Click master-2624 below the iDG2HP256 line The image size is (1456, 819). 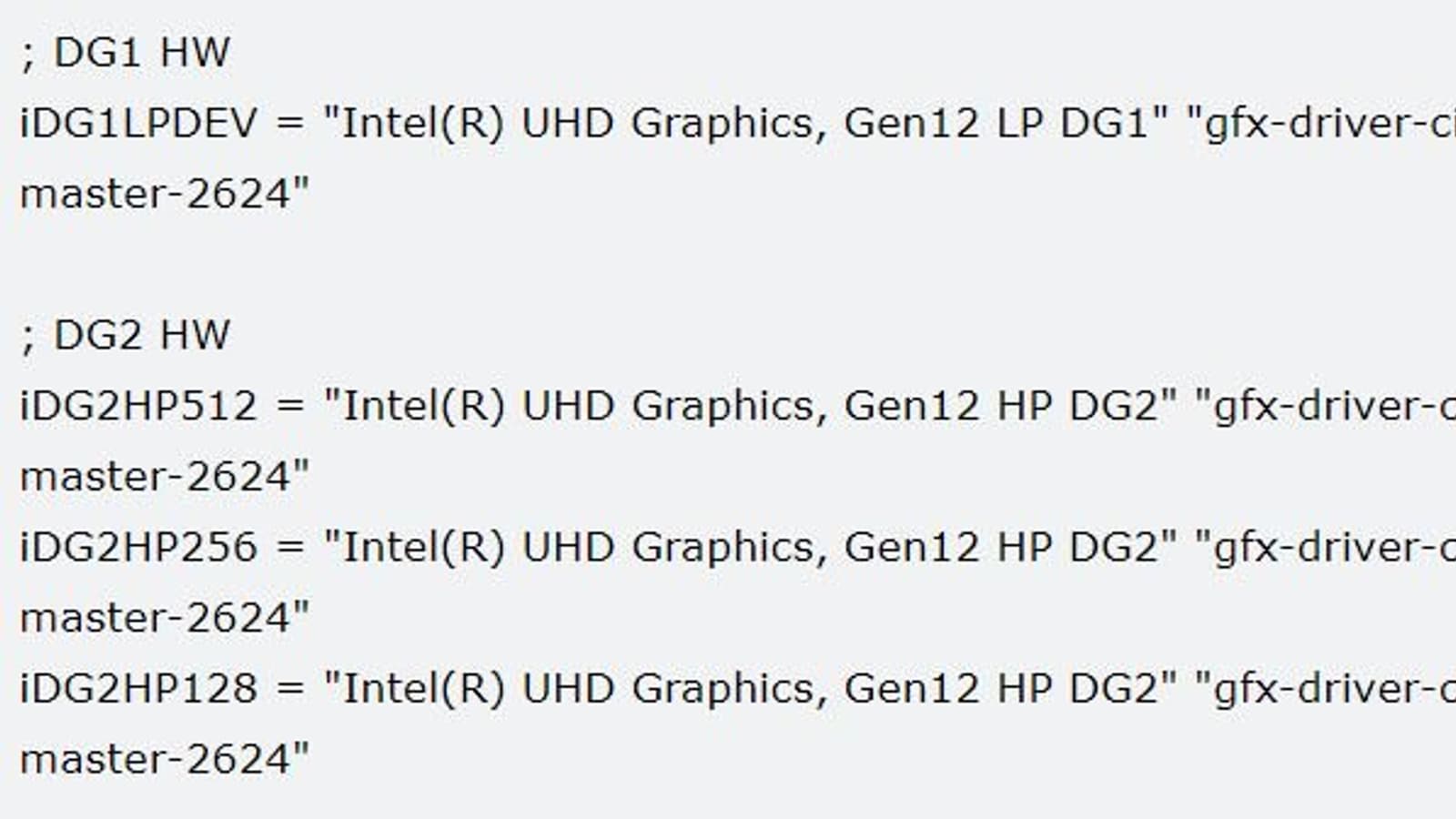pyautogui.click(x=164, y=619)
